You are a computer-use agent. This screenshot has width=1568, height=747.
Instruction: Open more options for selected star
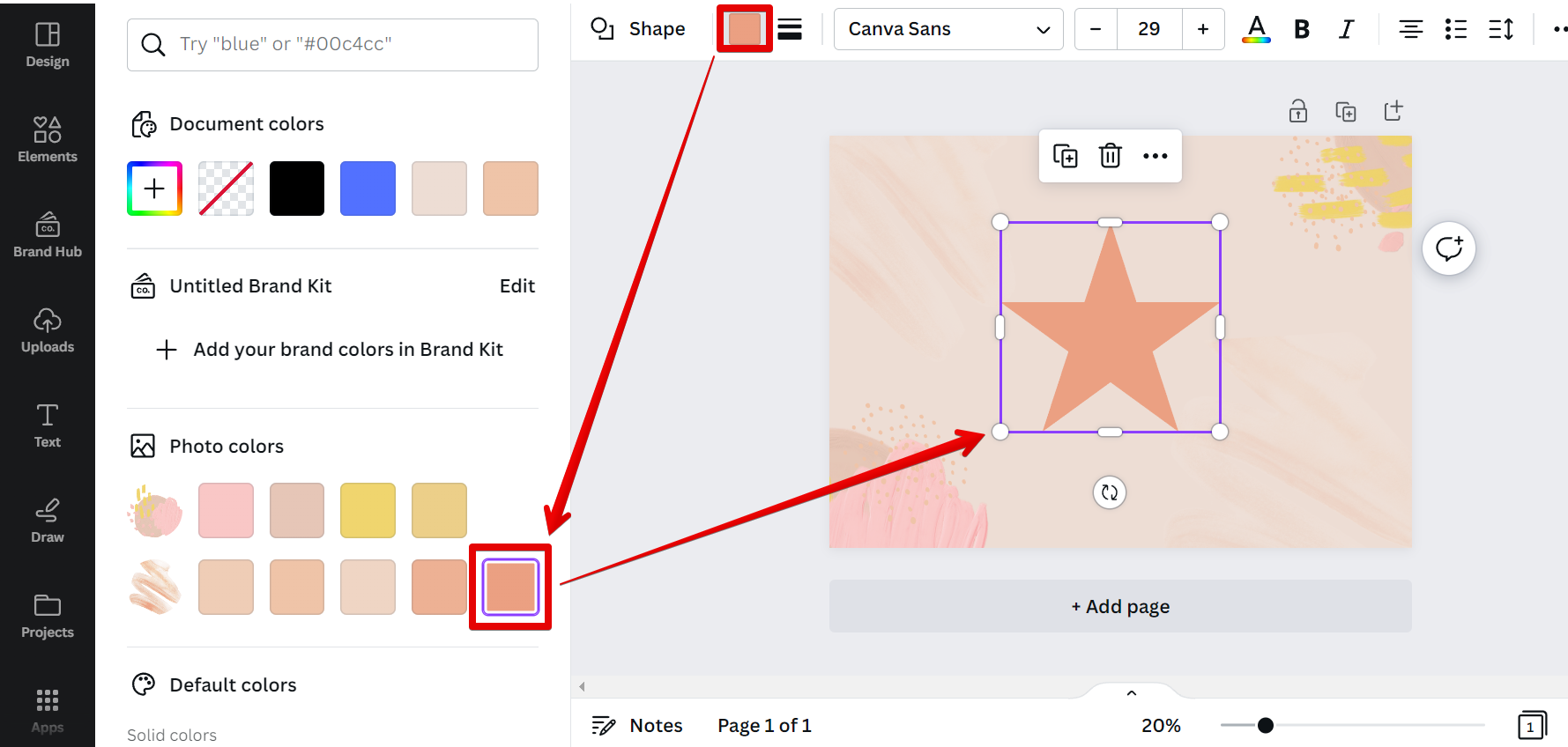point(1155,156)
